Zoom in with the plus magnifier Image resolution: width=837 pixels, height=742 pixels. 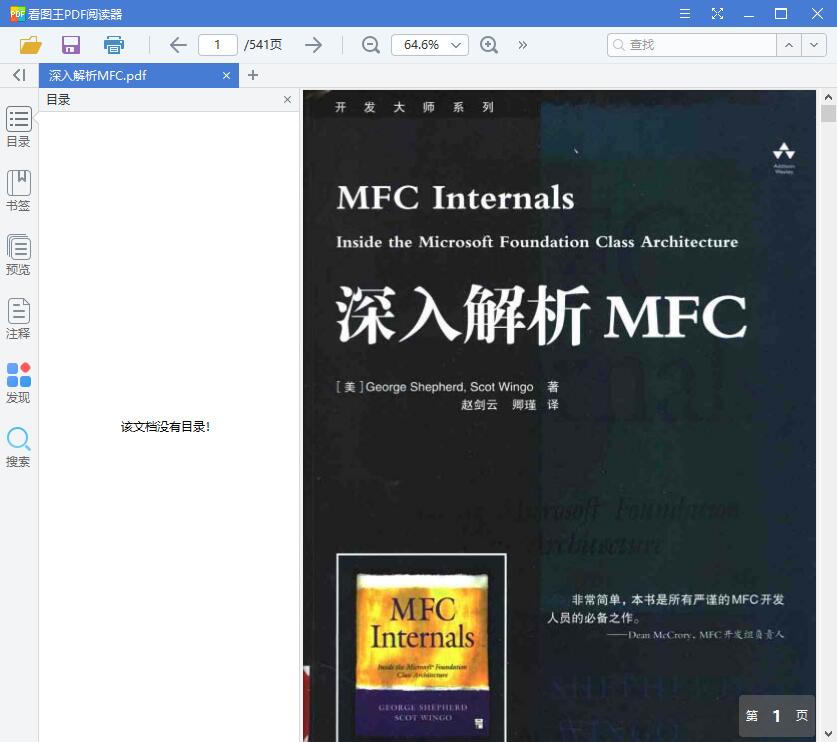[x=489, y=45]
